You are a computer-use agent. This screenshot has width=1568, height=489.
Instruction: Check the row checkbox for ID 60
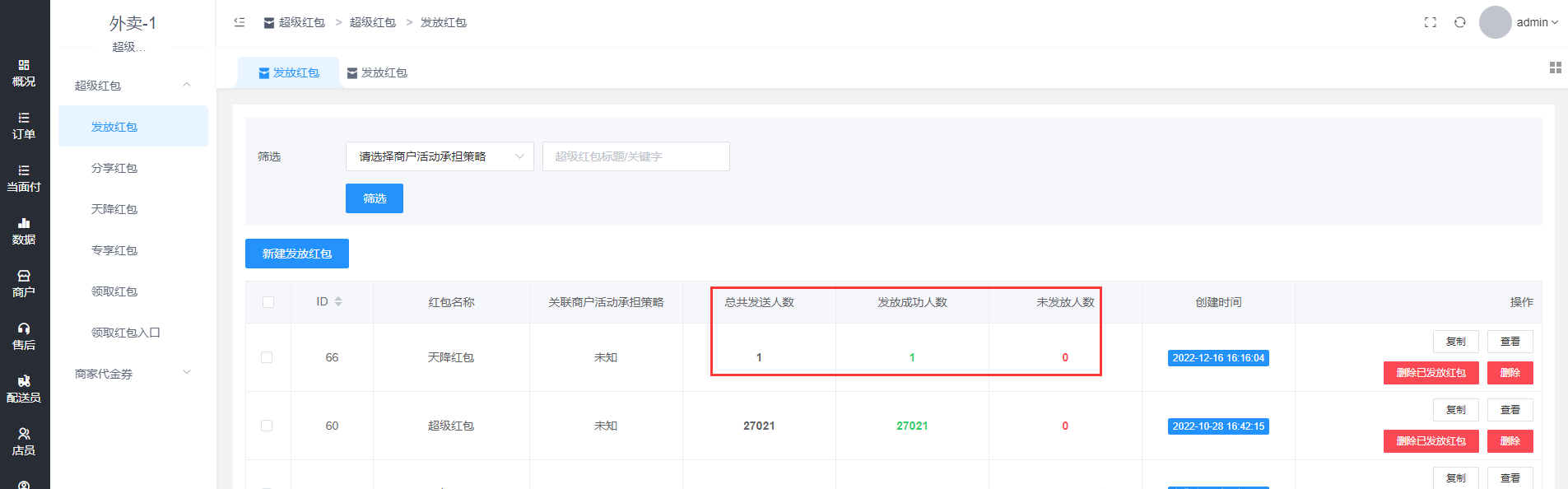pos(267,426)
